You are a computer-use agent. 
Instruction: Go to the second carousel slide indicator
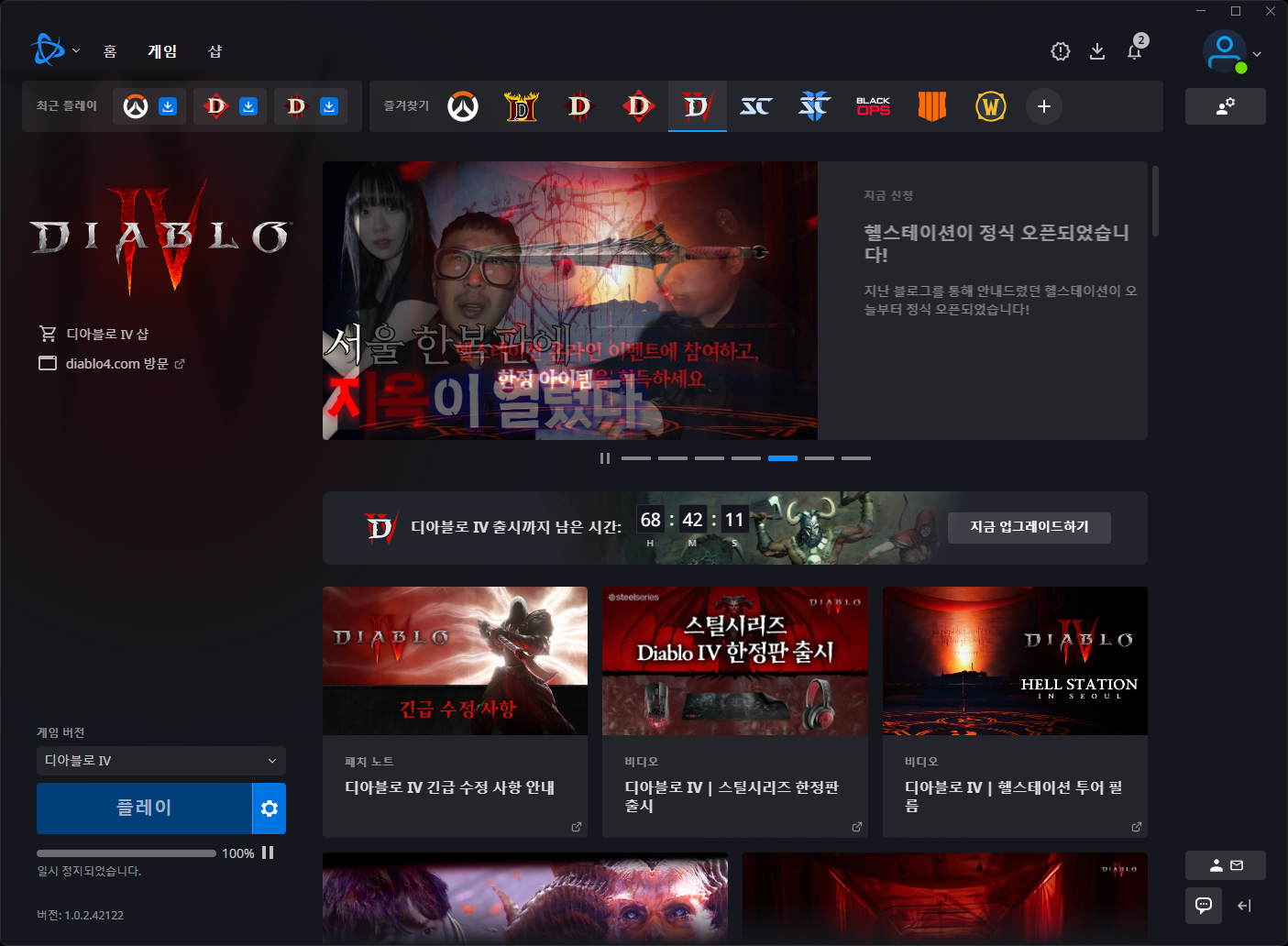(x=673, y=458)
